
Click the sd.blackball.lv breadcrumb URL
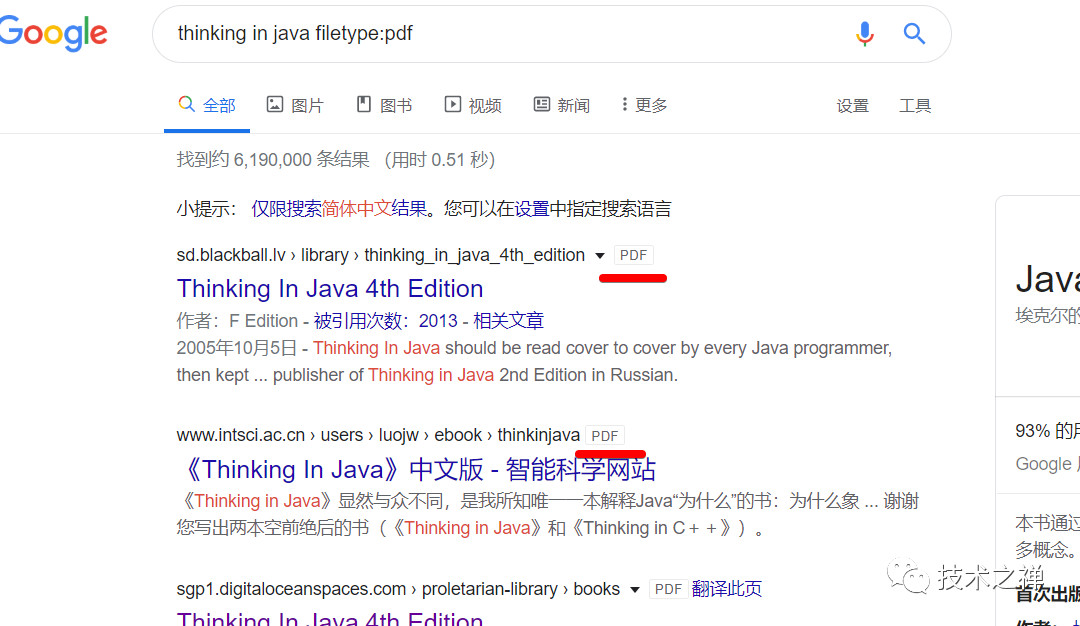point(380,255)
